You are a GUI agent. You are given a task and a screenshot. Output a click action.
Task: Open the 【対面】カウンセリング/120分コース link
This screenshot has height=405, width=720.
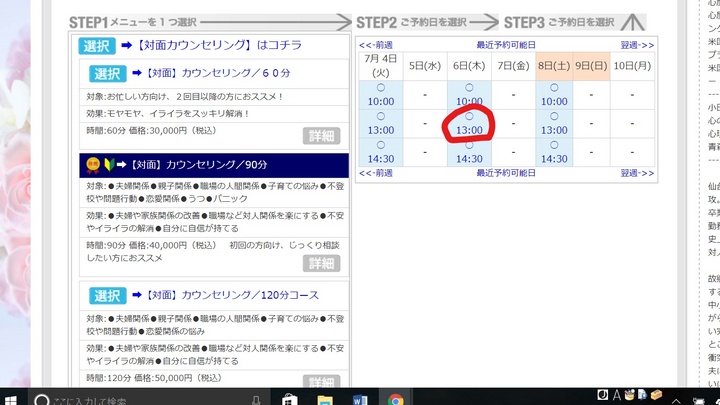coord(232,295)
